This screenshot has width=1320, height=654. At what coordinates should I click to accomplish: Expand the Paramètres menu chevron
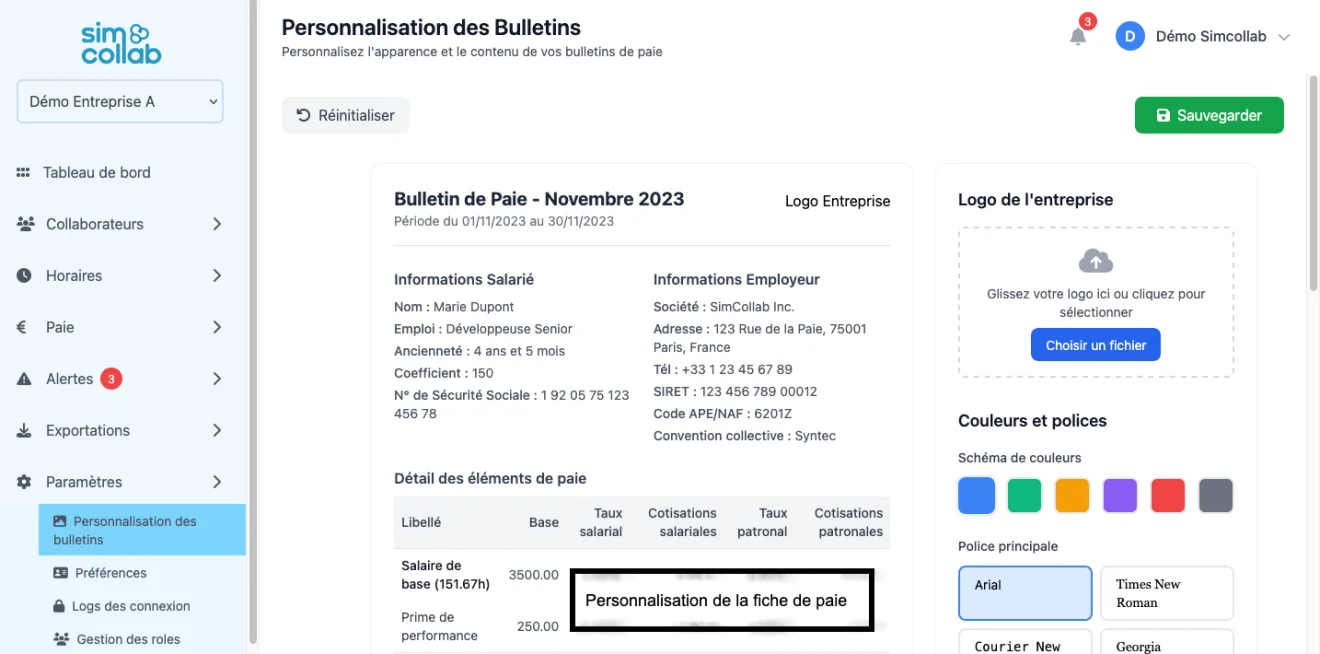[x=217, y=482]
